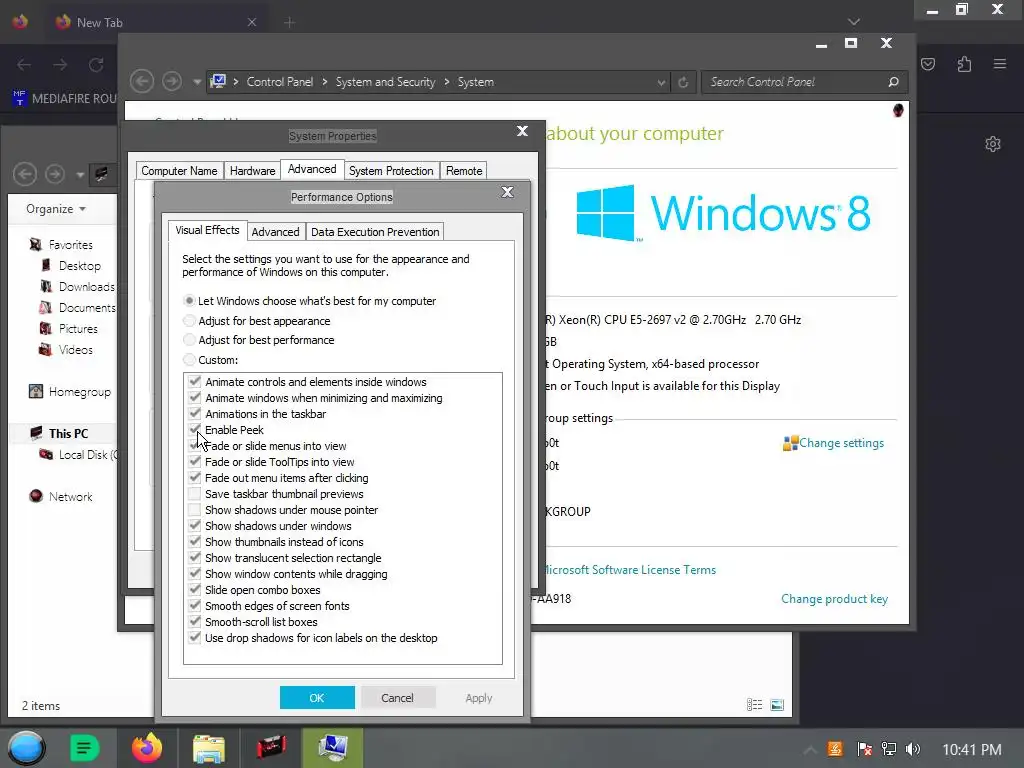Click OK in Performance Options
This screenshot has height=768, width=1024.
(x=317, y=697)
